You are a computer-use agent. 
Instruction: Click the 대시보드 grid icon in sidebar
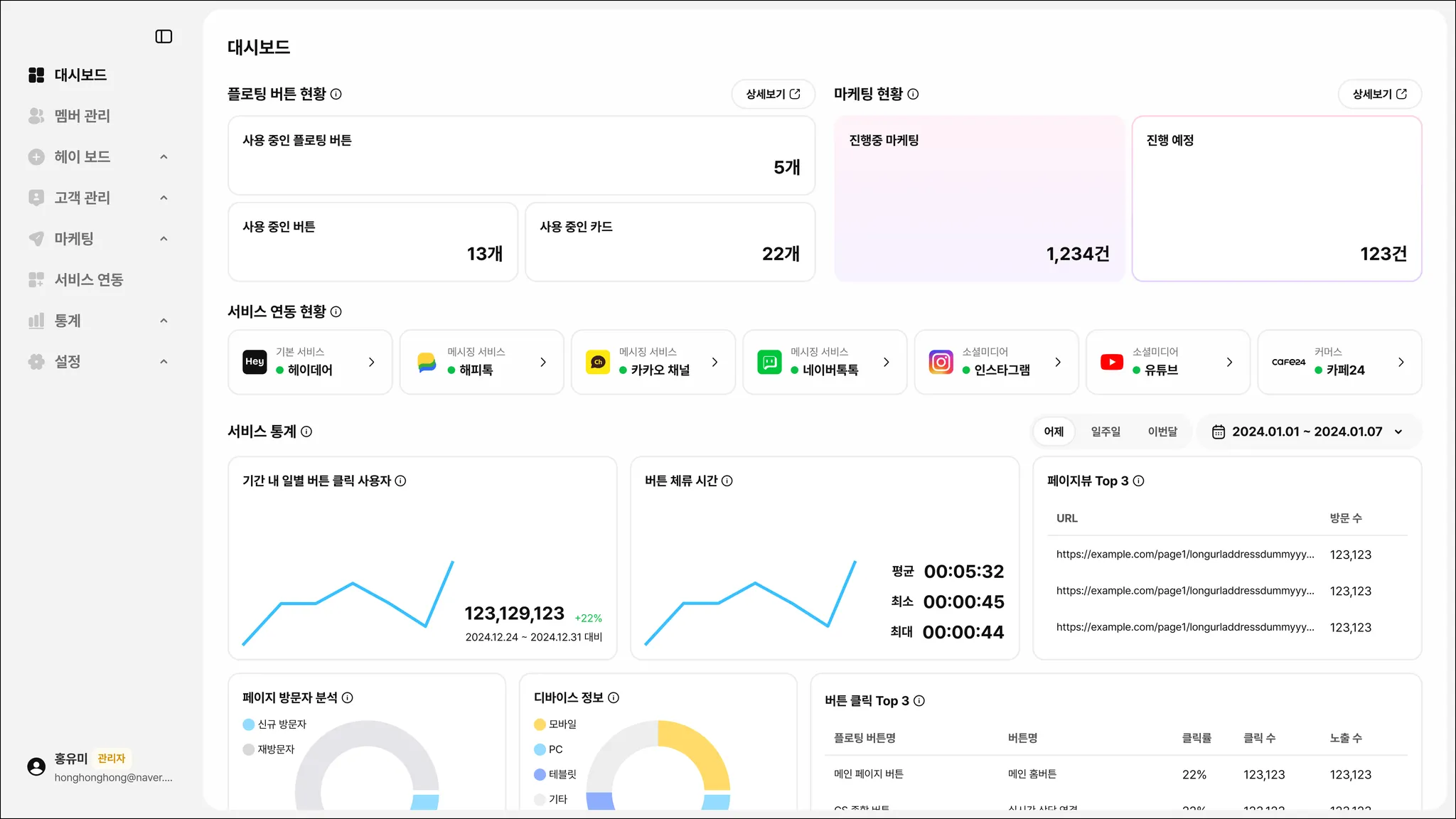pyautogui.click(x=36, y=75)
